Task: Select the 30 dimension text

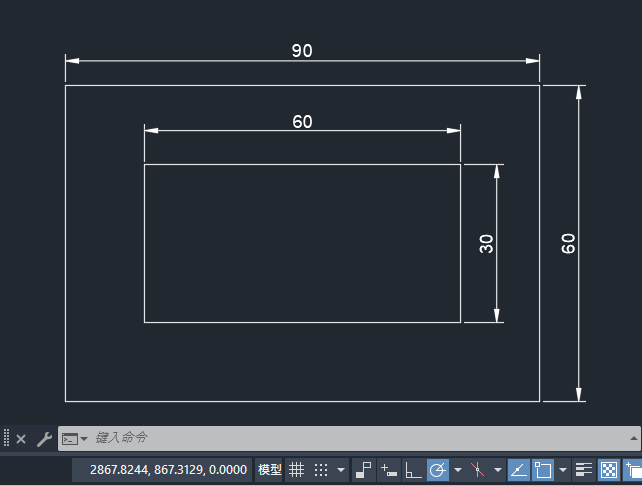Action: click(486, 244)
